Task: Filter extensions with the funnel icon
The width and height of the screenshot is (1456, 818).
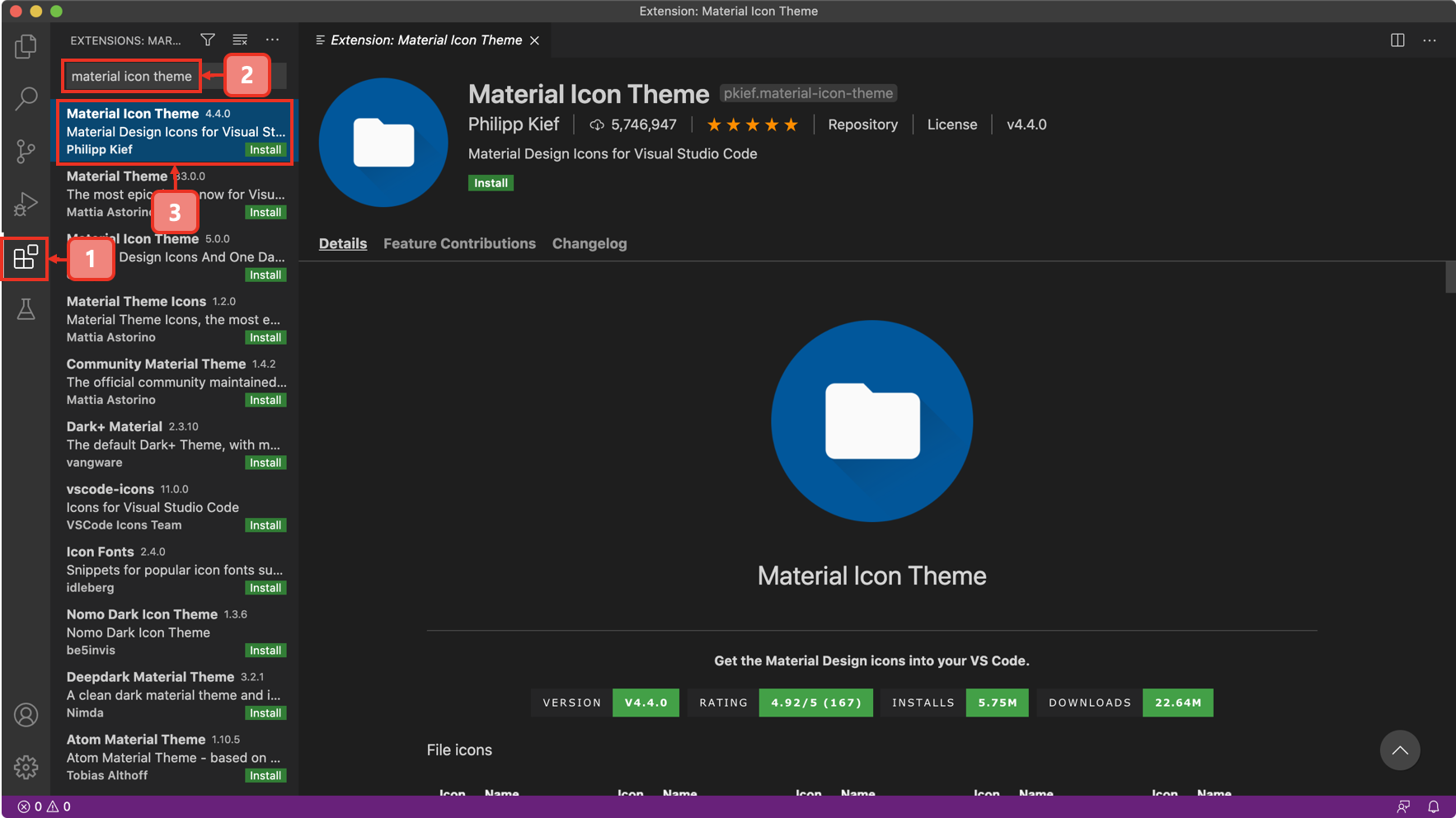Action: click(x=208, y=40)
